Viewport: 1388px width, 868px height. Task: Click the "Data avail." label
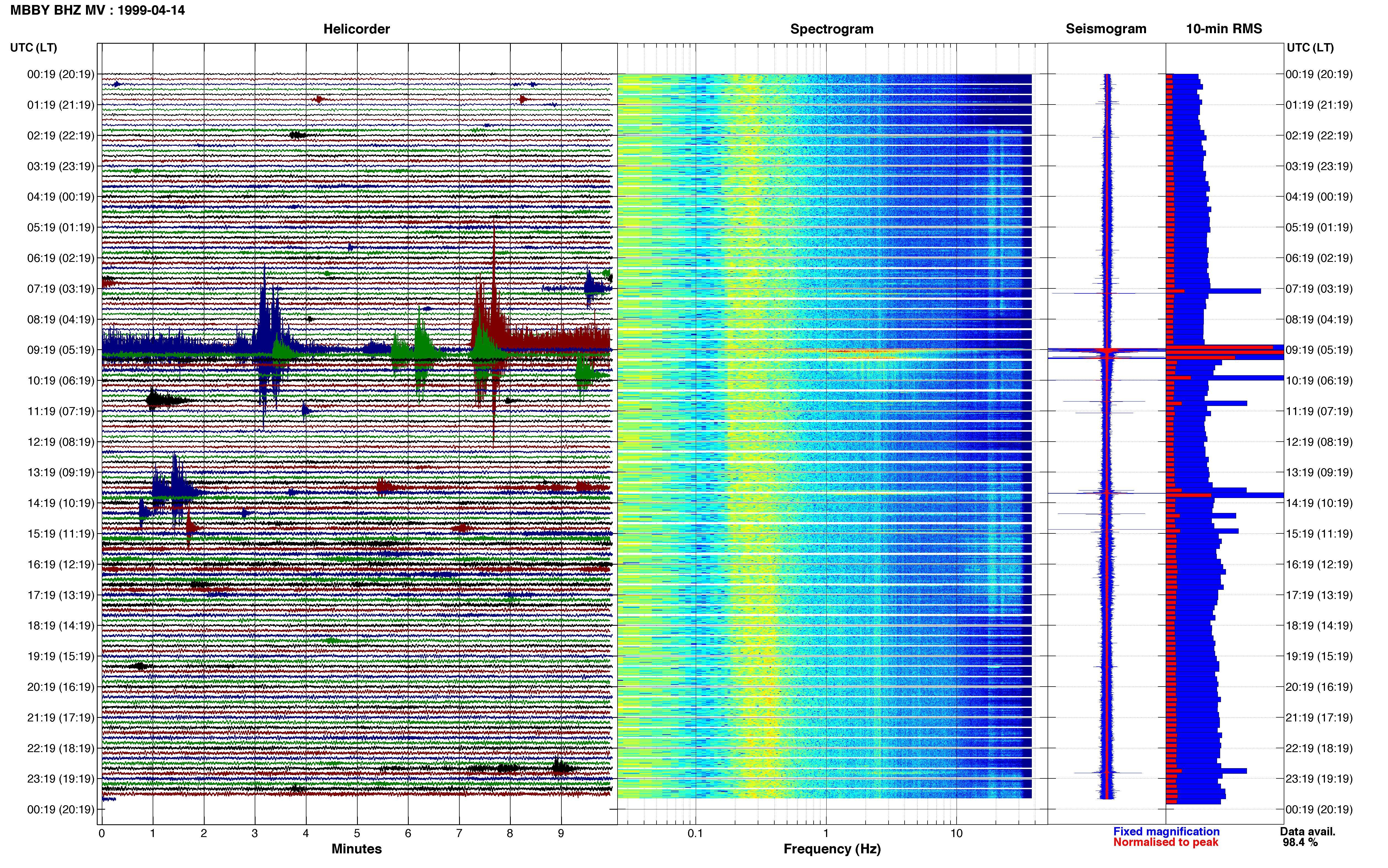pyautogui.click(x=1308, y=831)
